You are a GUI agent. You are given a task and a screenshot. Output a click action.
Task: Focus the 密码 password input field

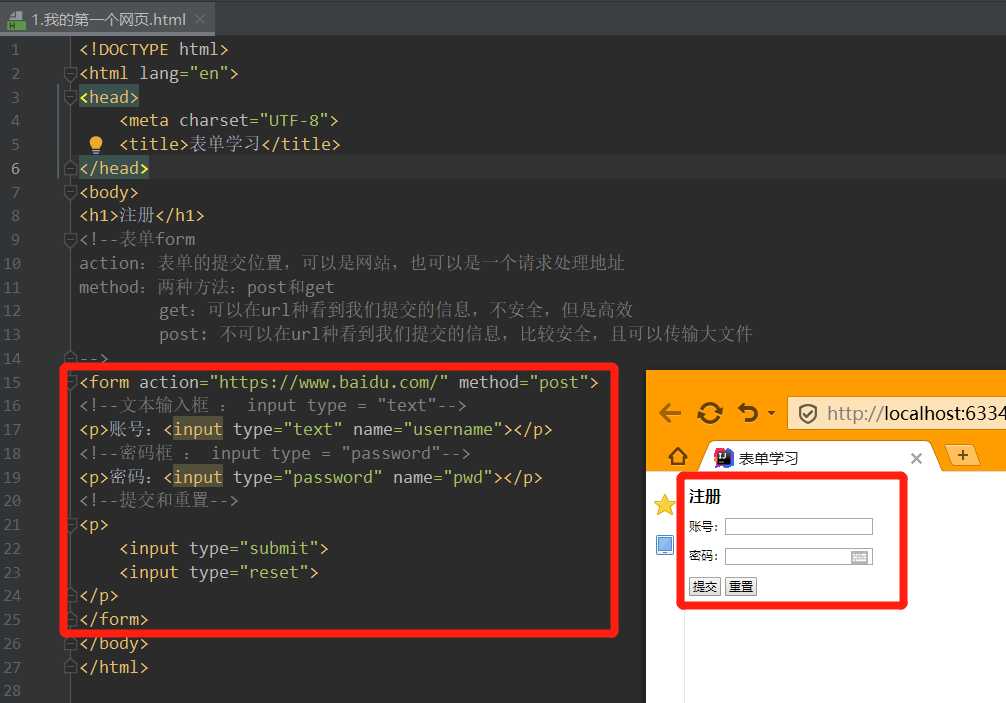[799, 557]
